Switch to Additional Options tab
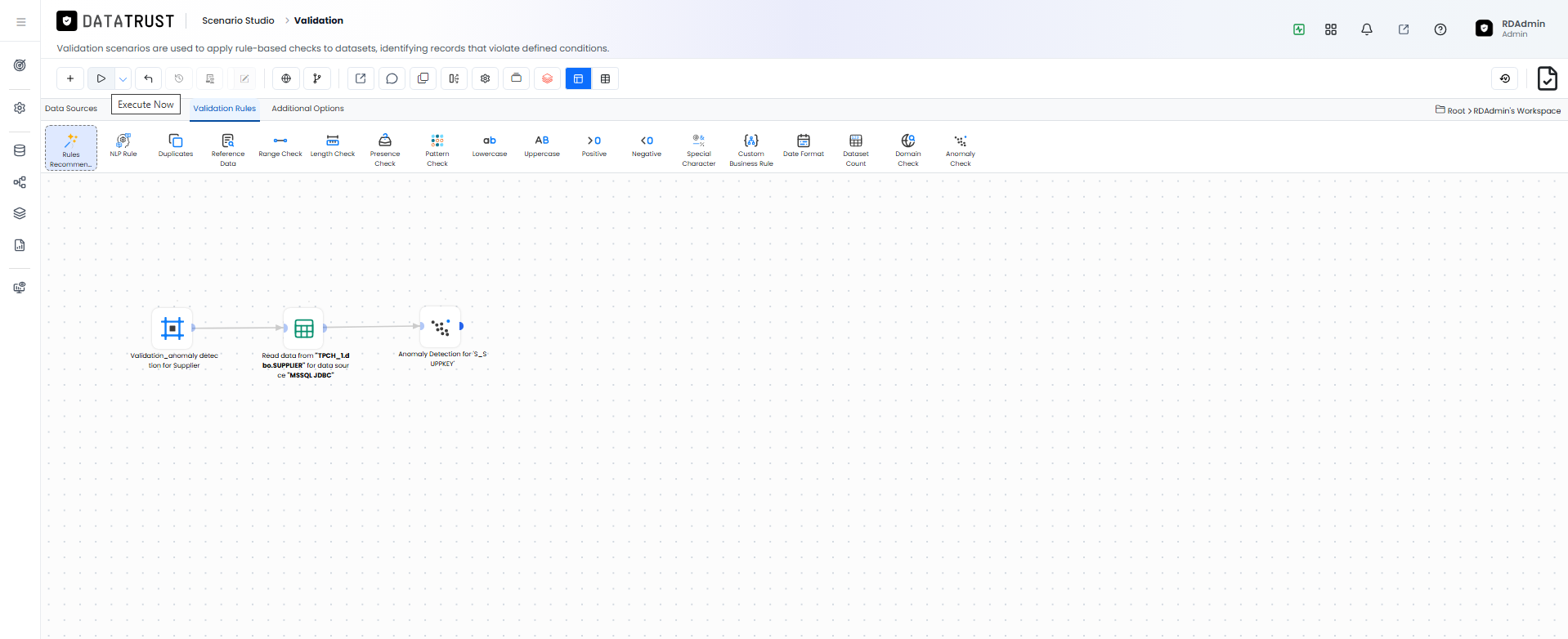The image size is (1568, 639). click(307, 108)
